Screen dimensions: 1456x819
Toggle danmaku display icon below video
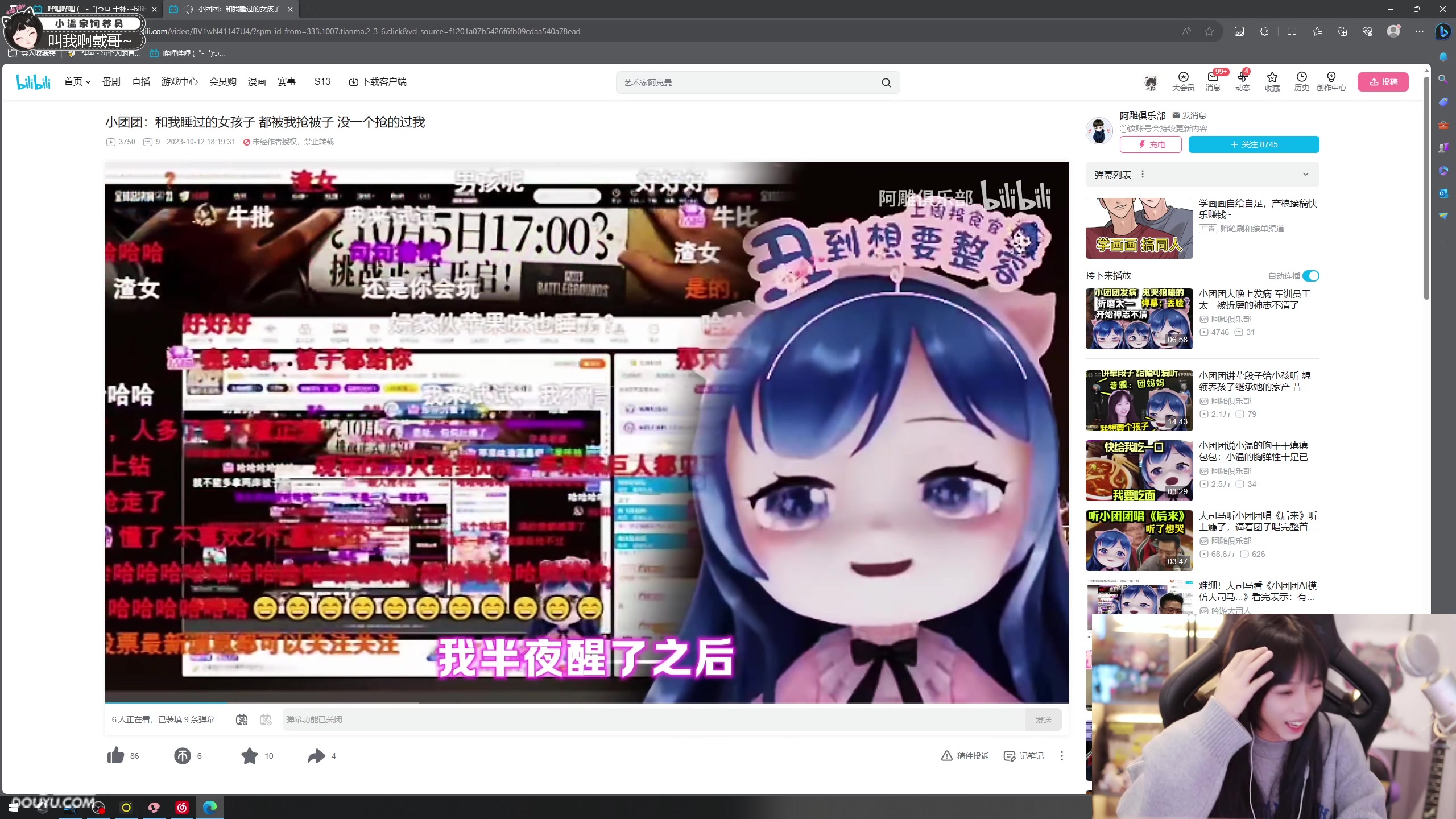(242, 719)
